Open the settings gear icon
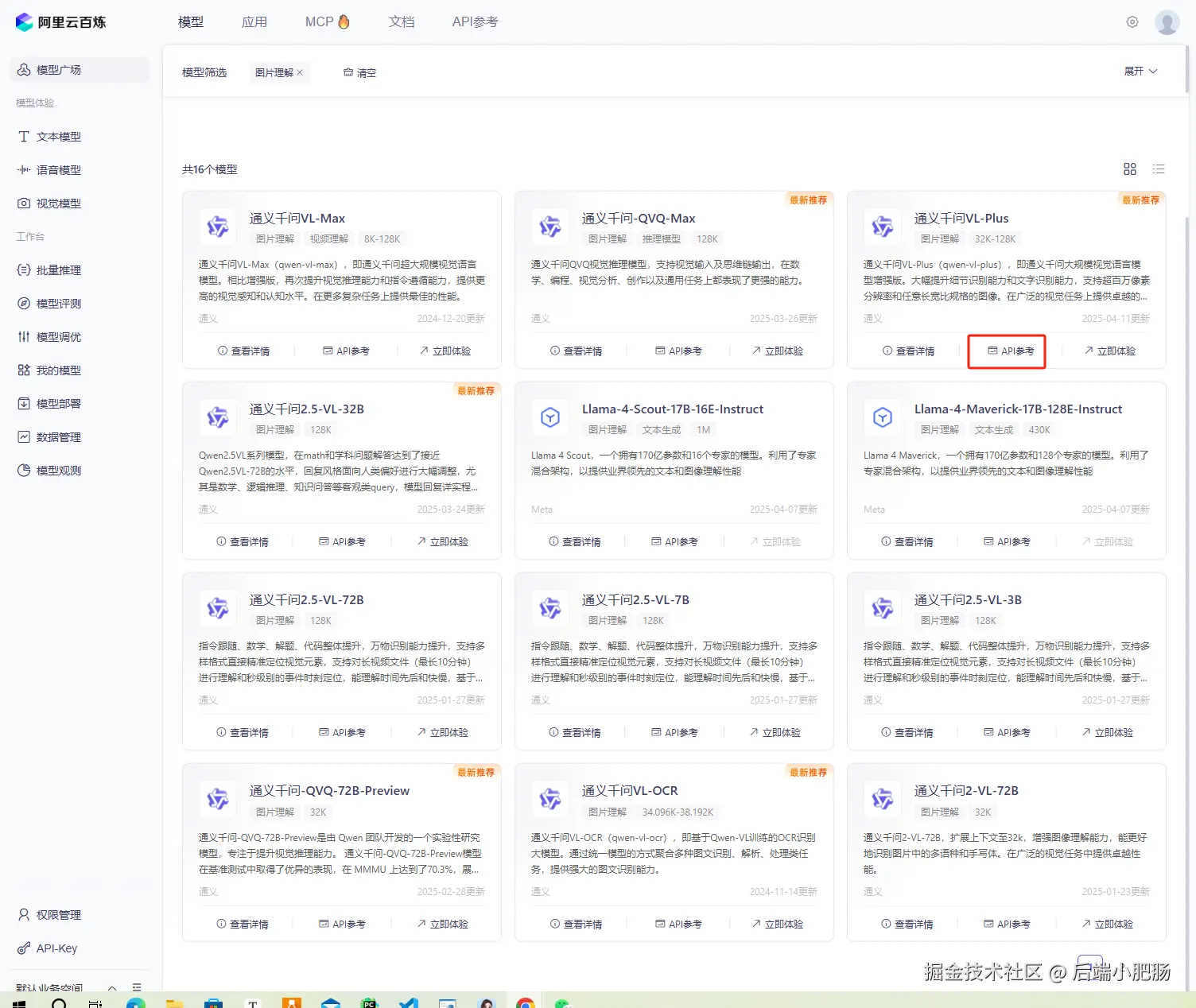This screenshot has width=1196, height=1008. (x=1132, y=22)
